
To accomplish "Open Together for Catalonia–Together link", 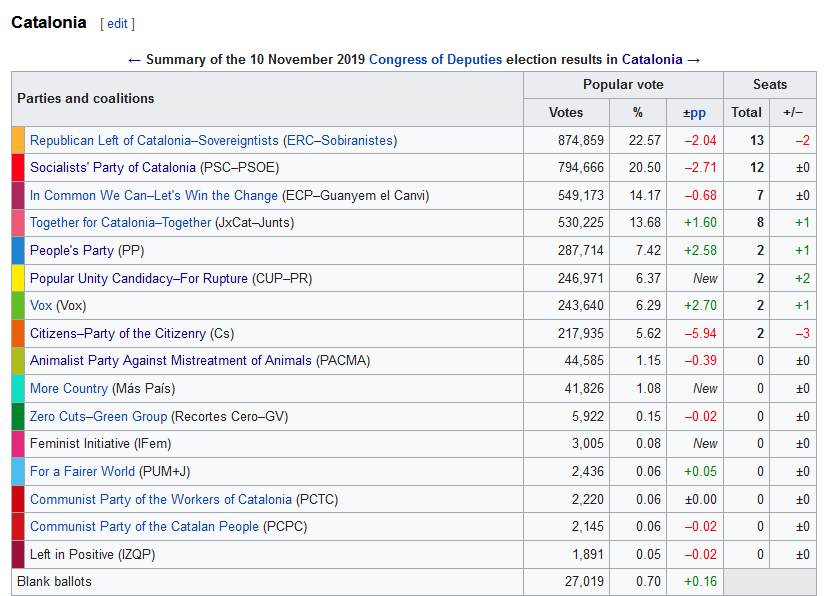I will coord(120,223).
